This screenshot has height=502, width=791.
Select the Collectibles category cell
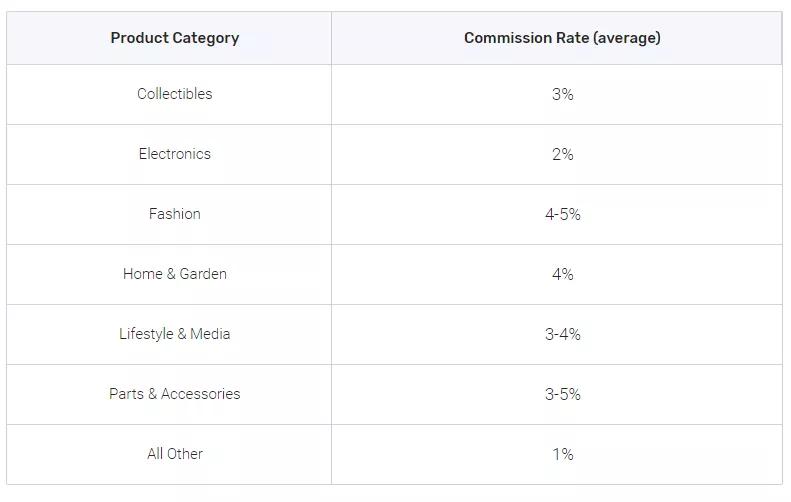pyautogui.click(x=175, y=94)
